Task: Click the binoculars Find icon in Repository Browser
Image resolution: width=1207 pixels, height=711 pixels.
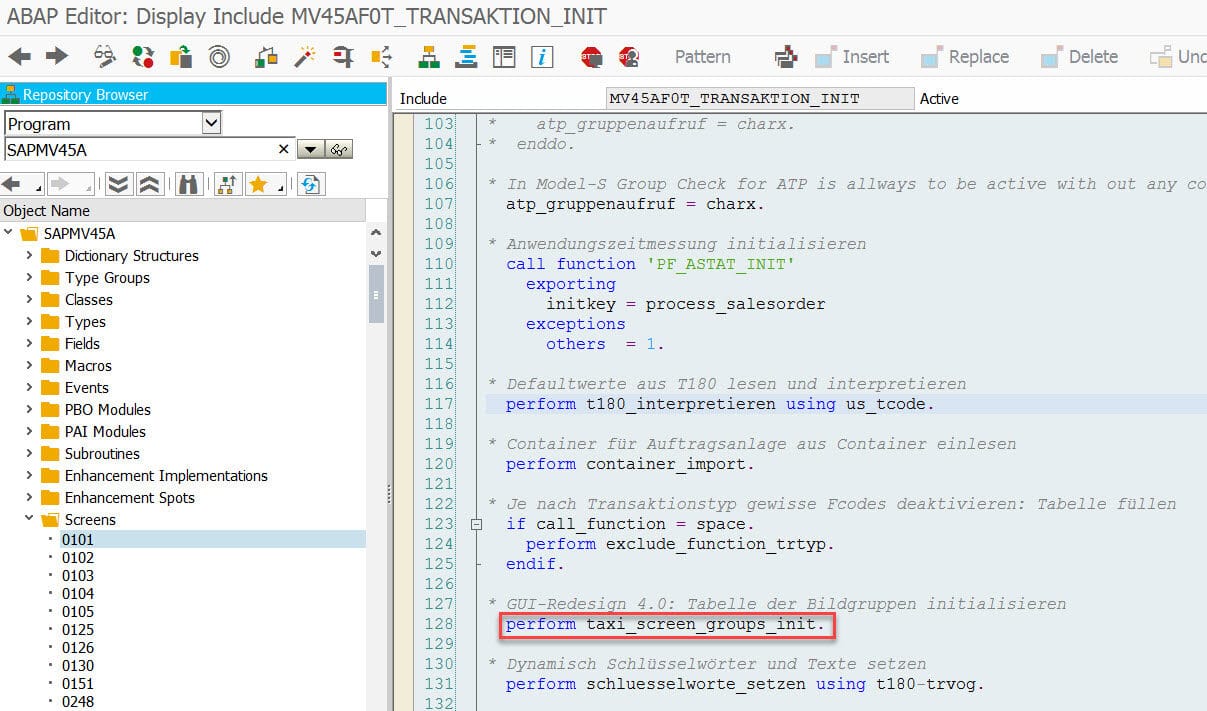Action: pos(189,184)
